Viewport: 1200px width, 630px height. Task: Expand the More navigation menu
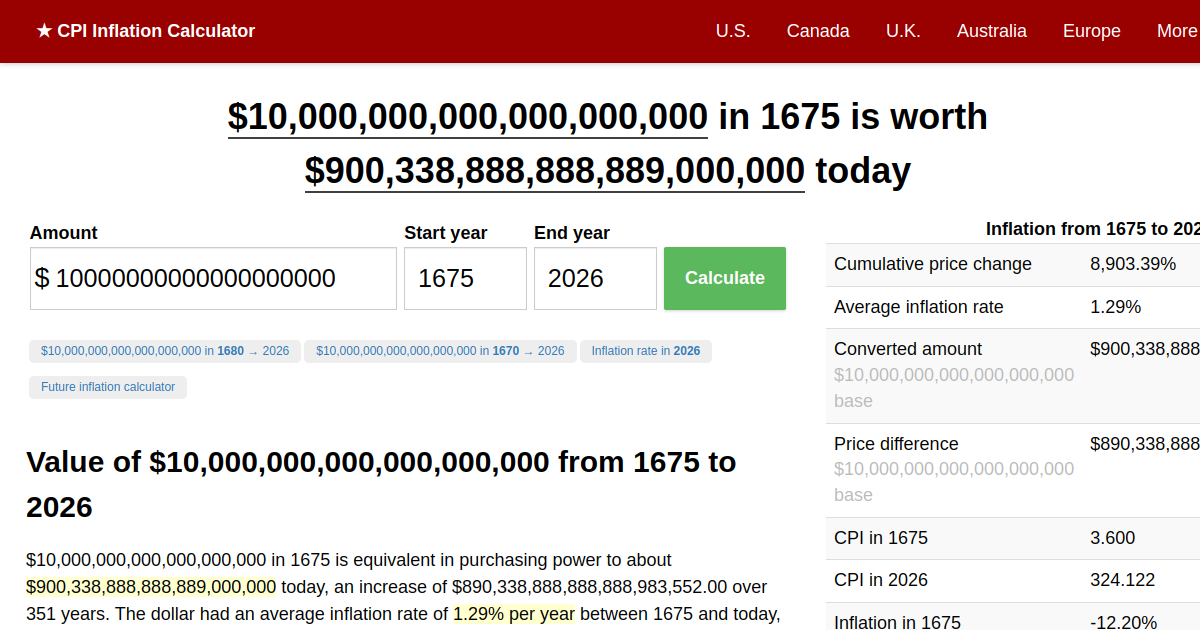click(x=1178, y=31)
